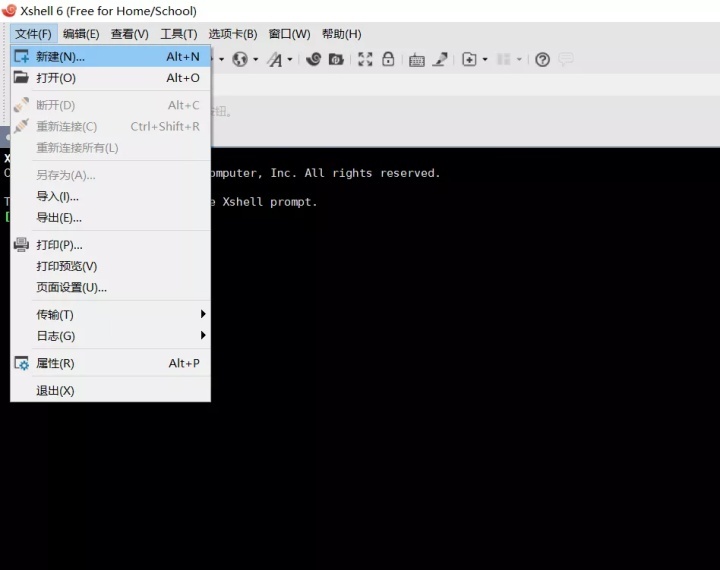Click the Xftp folder icon in toolbar
Screen dimensions: 720x570
tap(336, 59)
